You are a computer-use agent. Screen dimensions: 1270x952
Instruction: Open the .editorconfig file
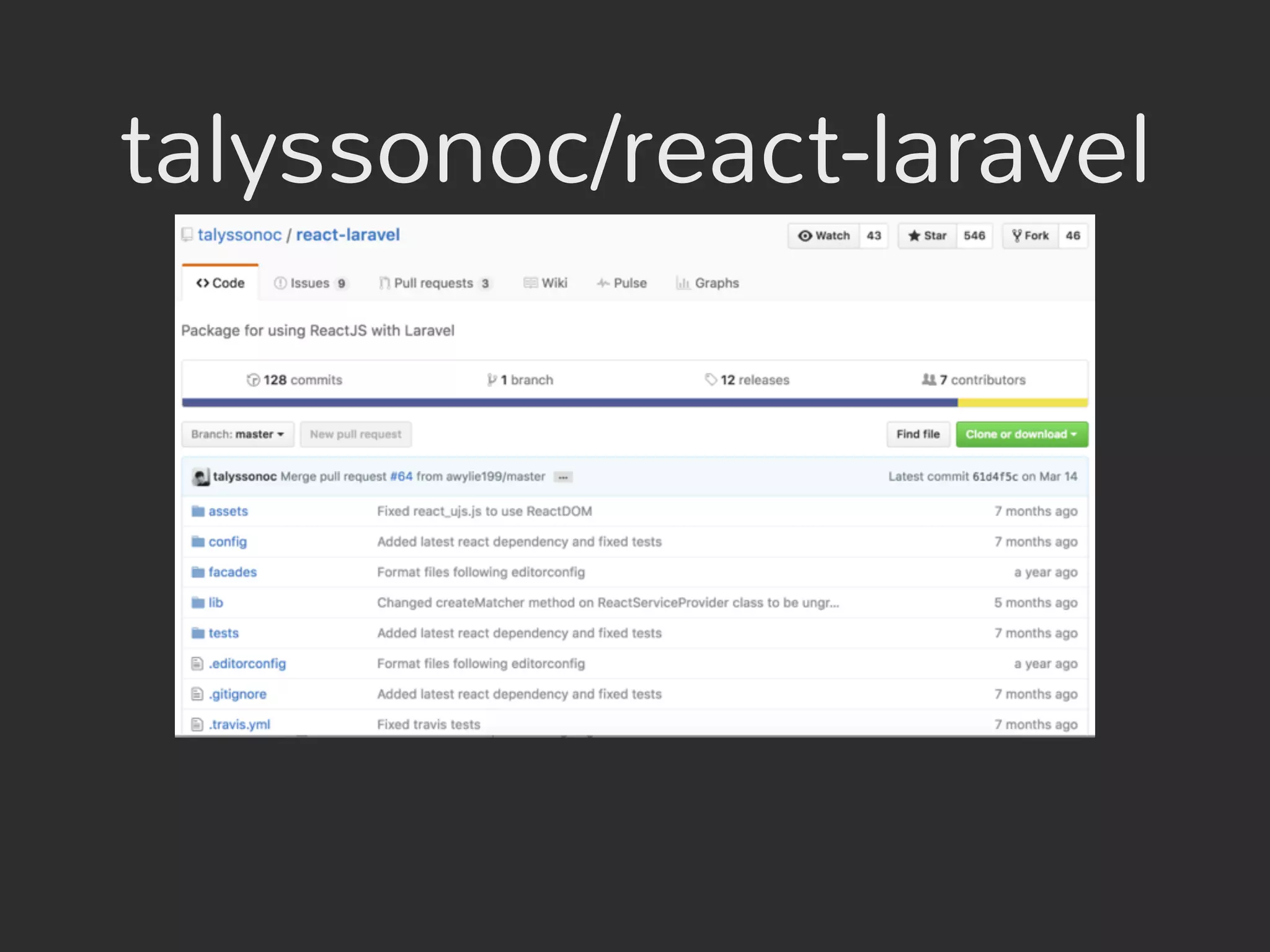pyautogui.click(x=247, y=664)
